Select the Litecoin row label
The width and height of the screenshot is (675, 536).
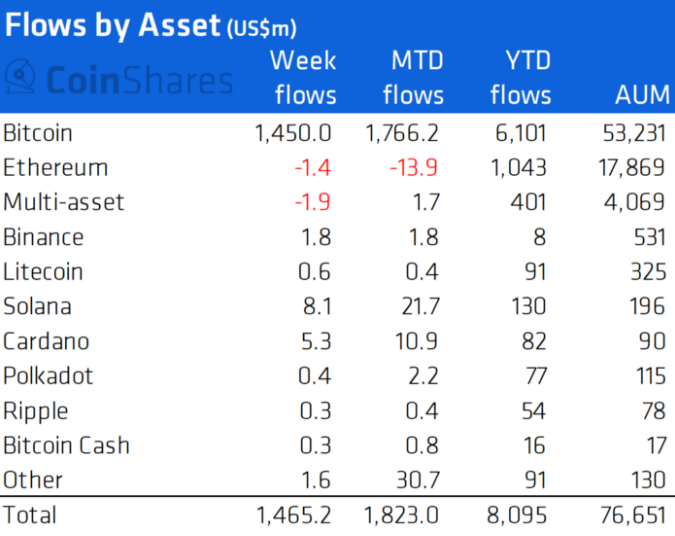[43, 271]
